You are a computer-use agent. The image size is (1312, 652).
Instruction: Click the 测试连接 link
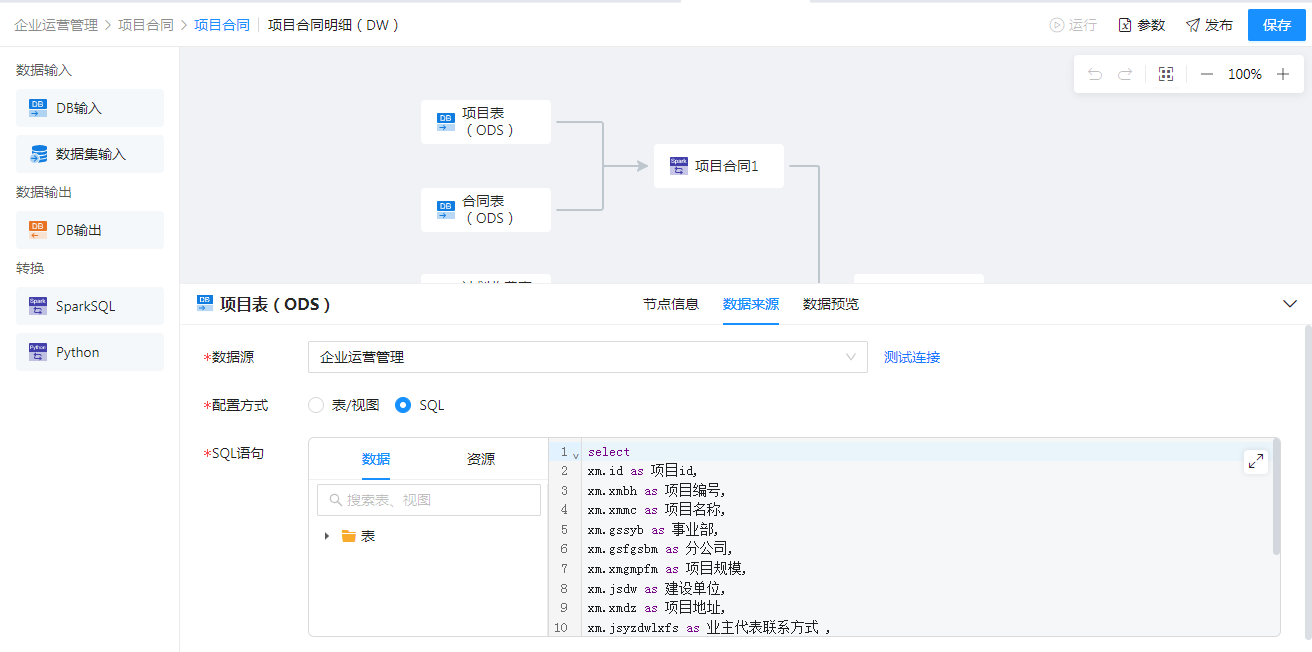pos(912,357)
